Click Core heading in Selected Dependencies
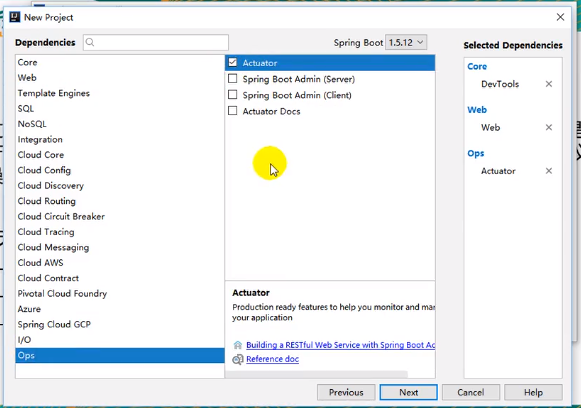The height and width of the screenshot is (408, 581). [477, 67]
